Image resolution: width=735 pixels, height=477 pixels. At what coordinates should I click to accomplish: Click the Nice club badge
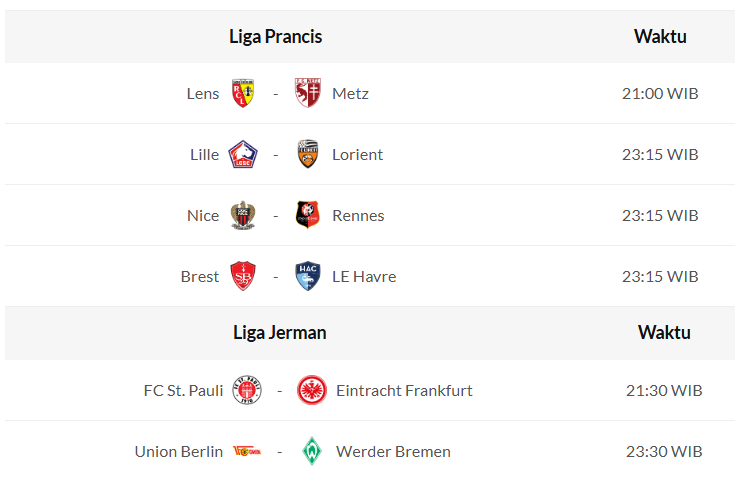pyautogui.click(x=243, y=215)
